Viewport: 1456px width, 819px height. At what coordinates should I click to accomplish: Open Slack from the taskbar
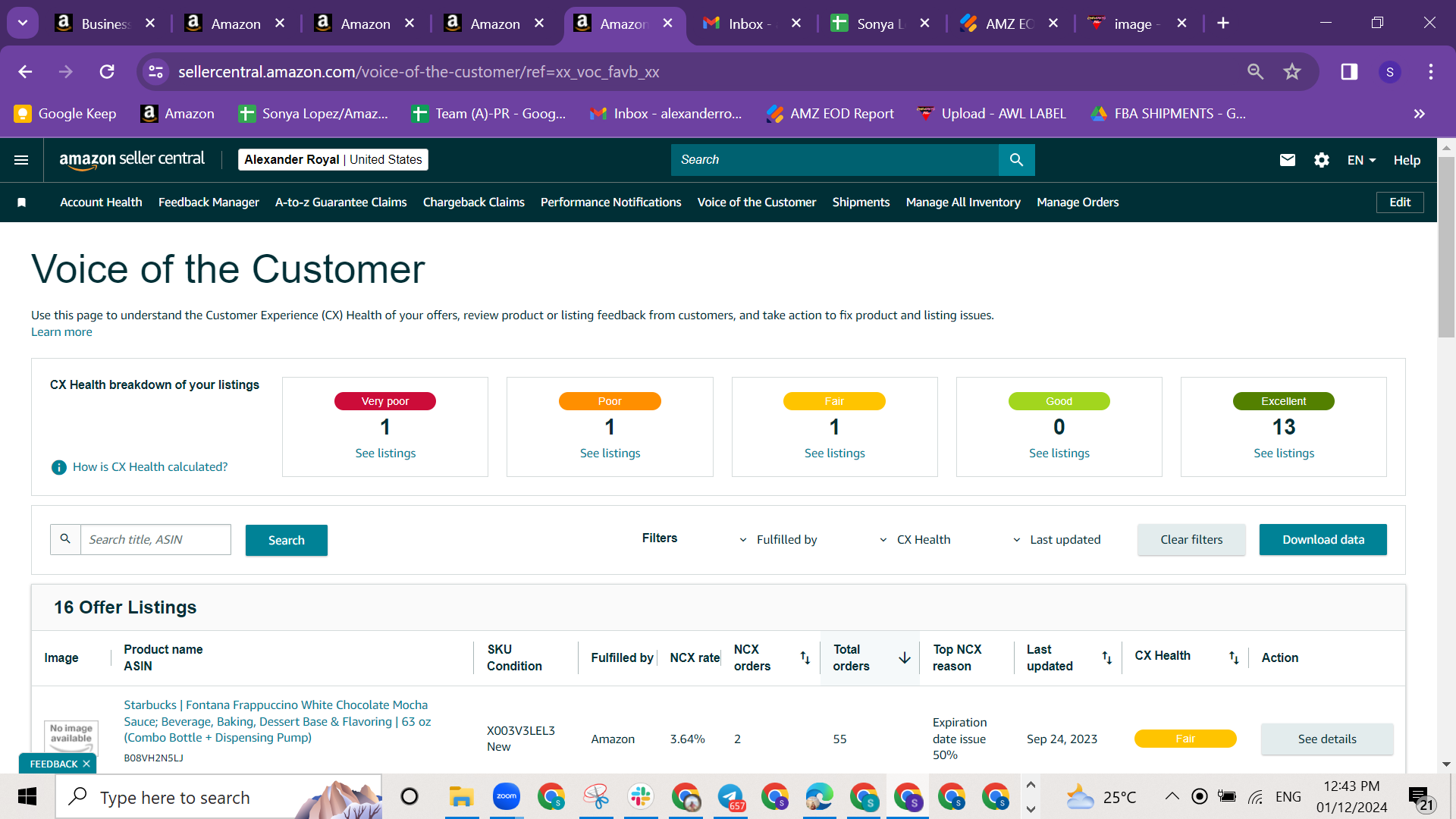(x=641, y=796)
